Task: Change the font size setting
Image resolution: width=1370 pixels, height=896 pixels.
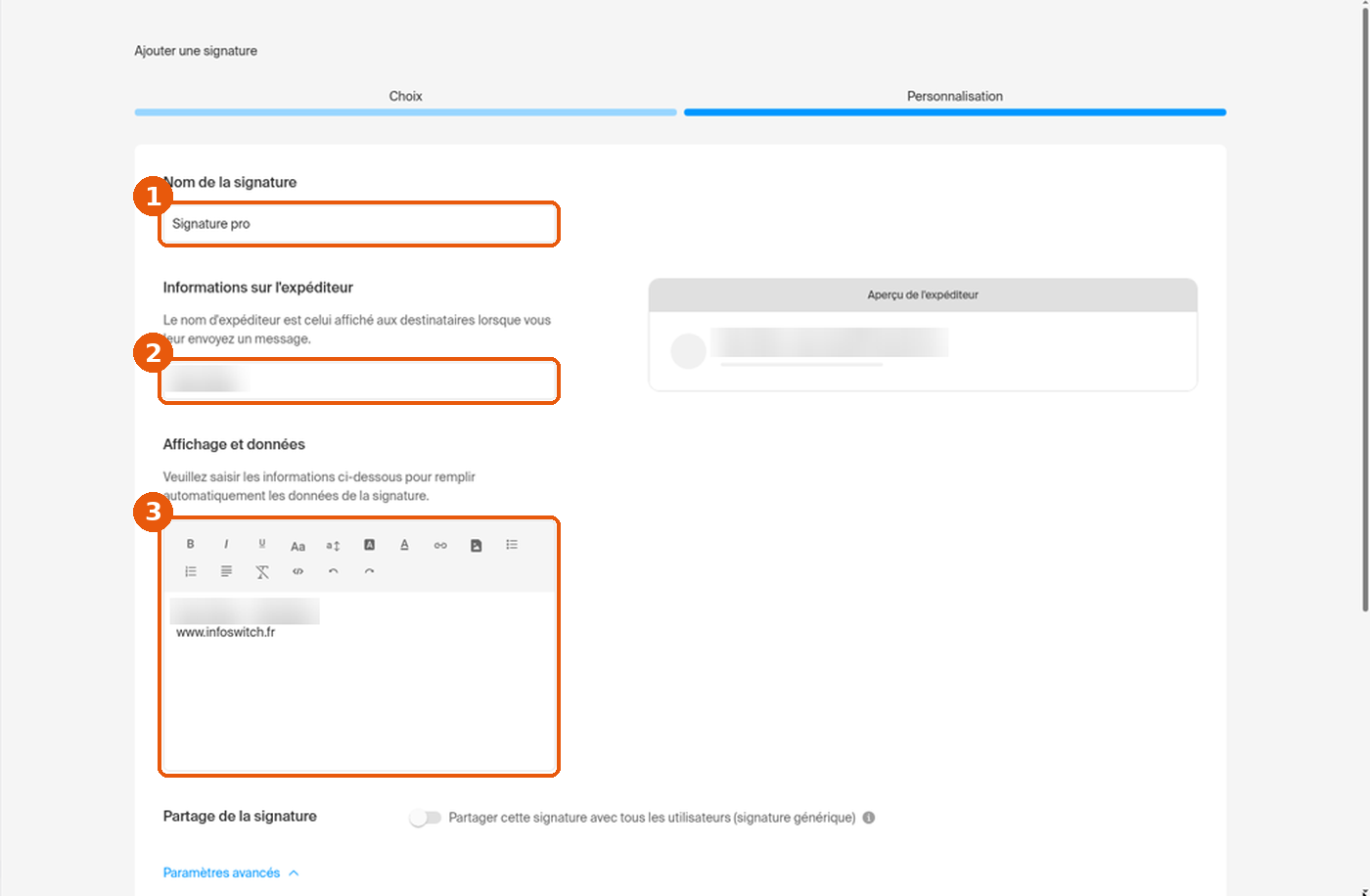Action: click(x=334, y=546)
